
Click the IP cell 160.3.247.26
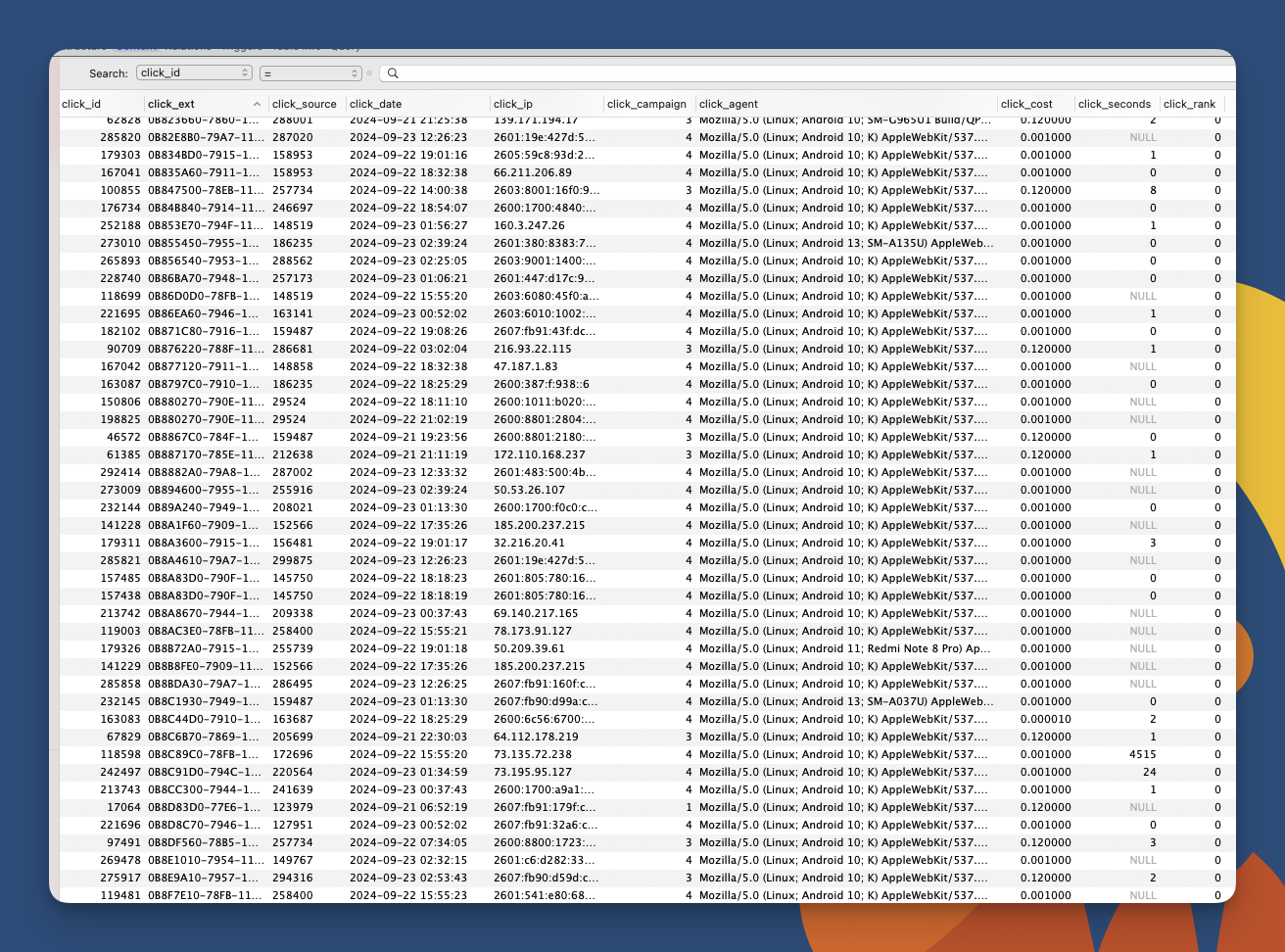(529, 225)
